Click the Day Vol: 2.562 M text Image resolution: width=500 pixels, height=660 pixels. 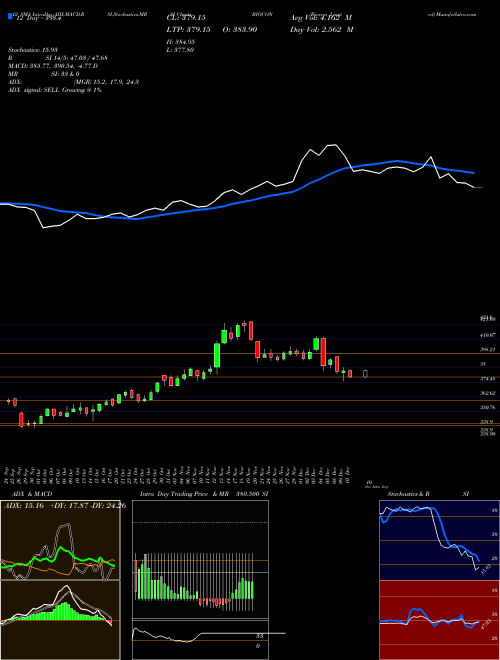[x=322, y=29]
